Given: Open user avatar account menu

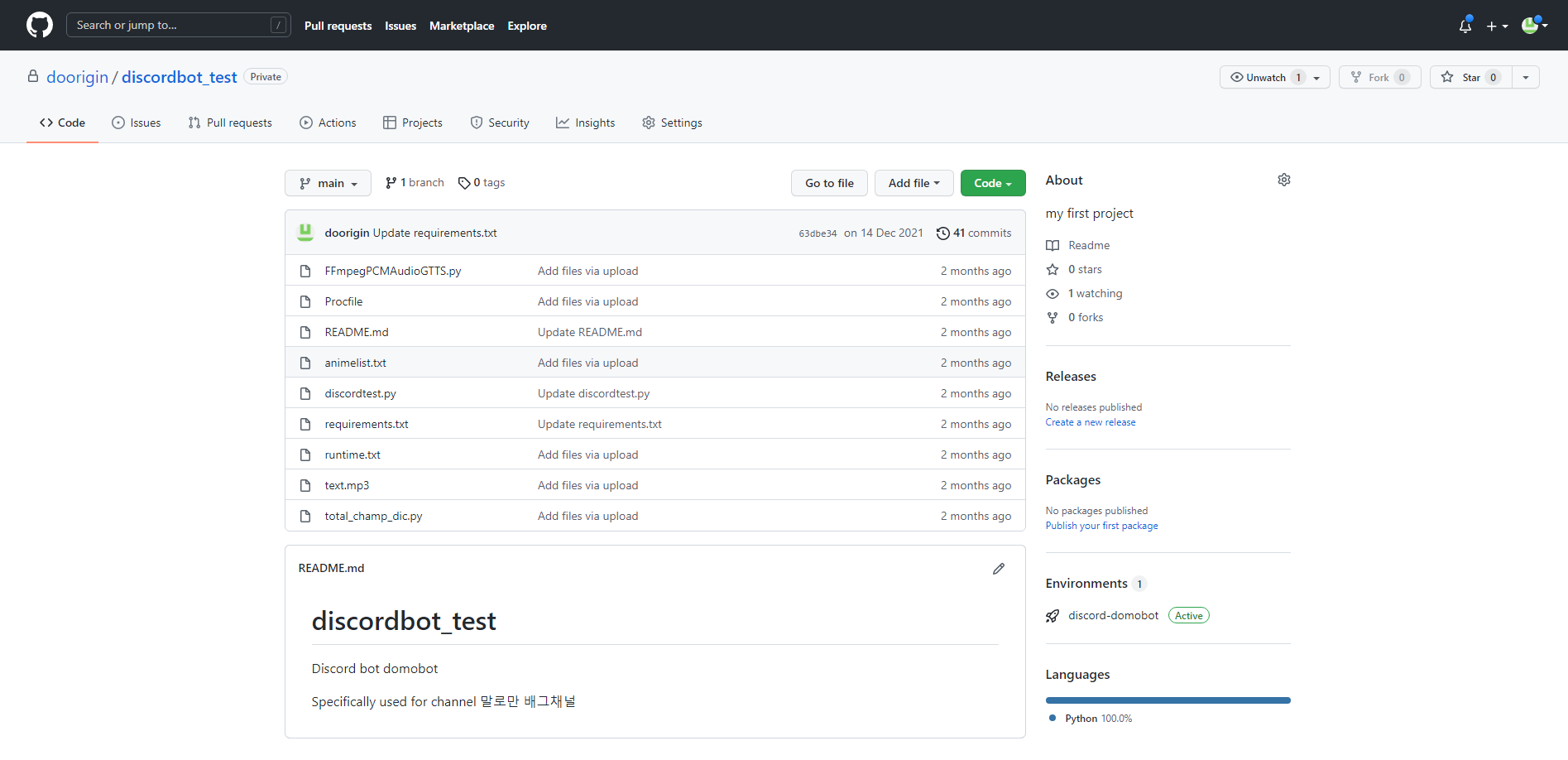Looking at the screenshot, I should pyautogui.click(x=1534, y=25).
